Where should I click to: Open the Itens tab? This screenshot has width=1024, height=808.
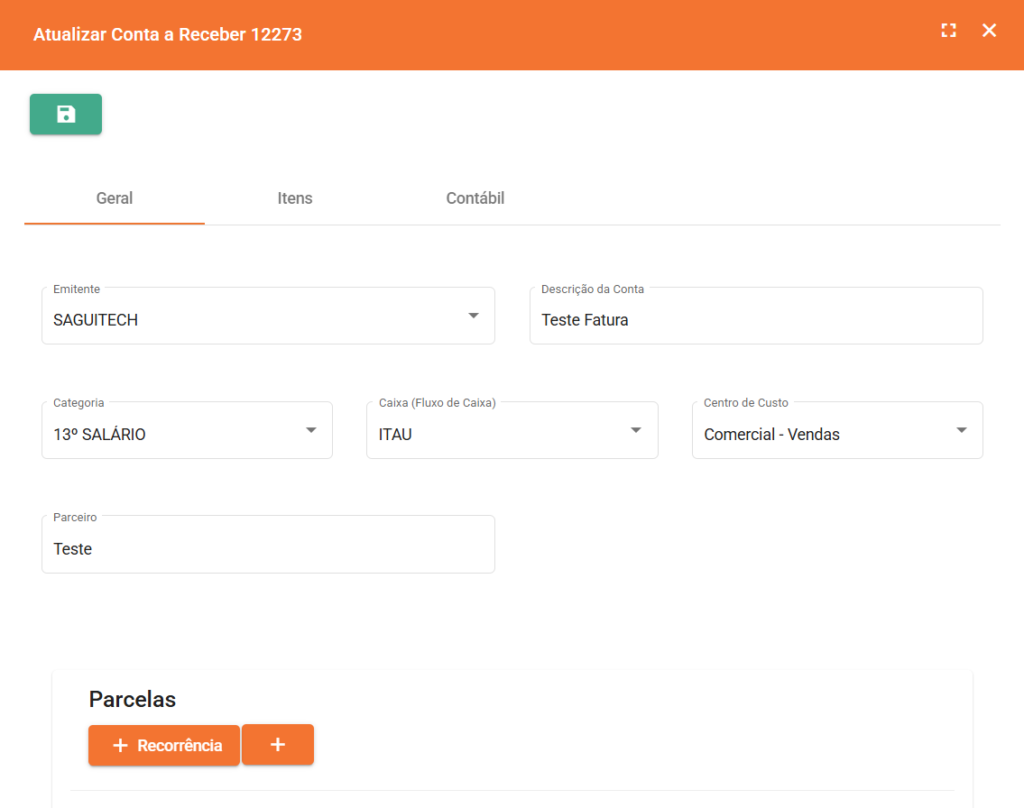click(x=295, y=198)
